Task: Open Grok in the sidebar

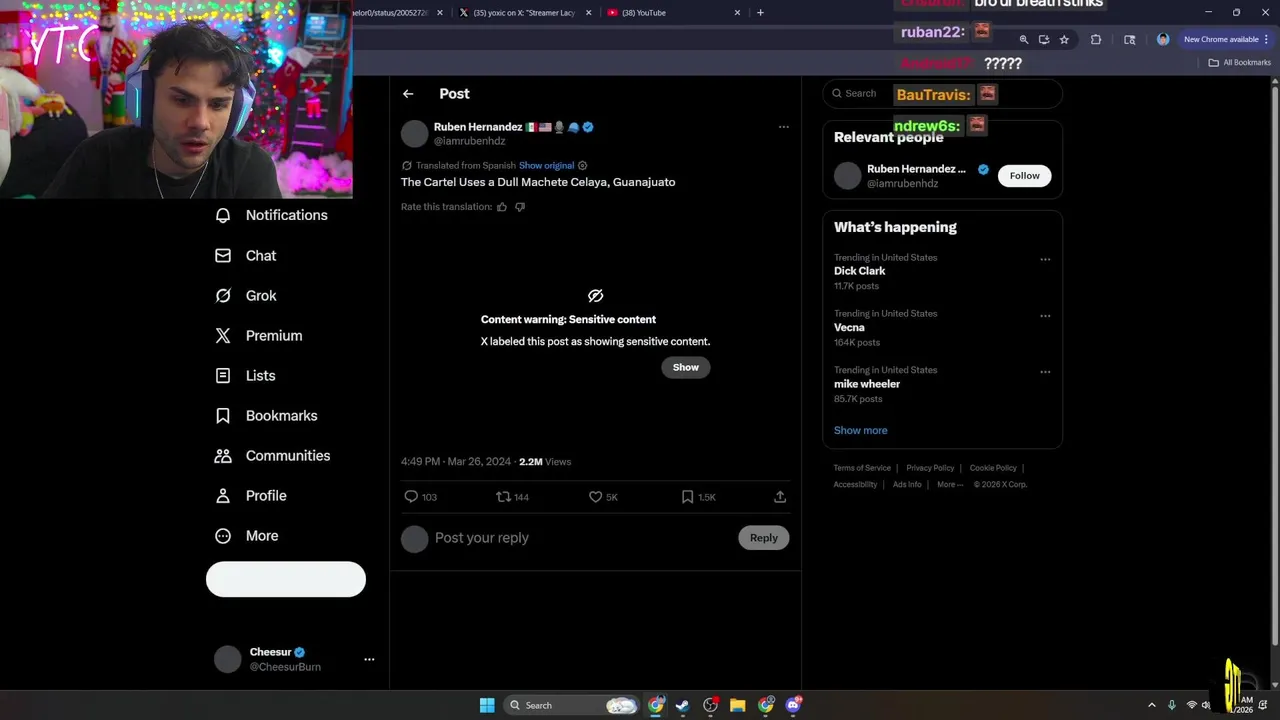Action: point(246,296)
